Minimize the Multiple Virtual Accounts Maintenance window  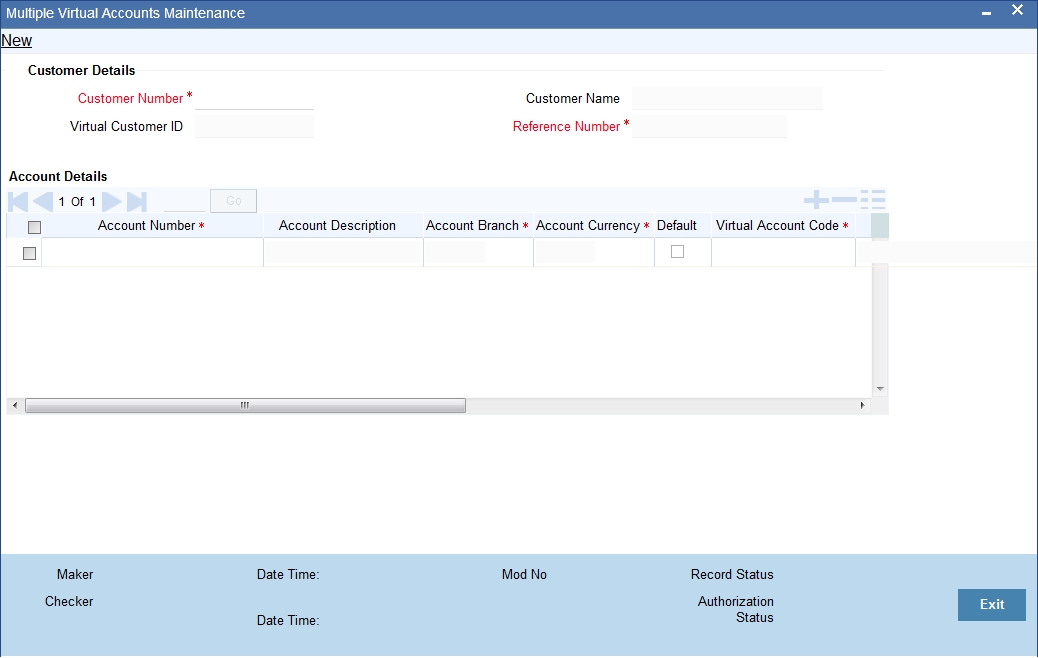986,13
